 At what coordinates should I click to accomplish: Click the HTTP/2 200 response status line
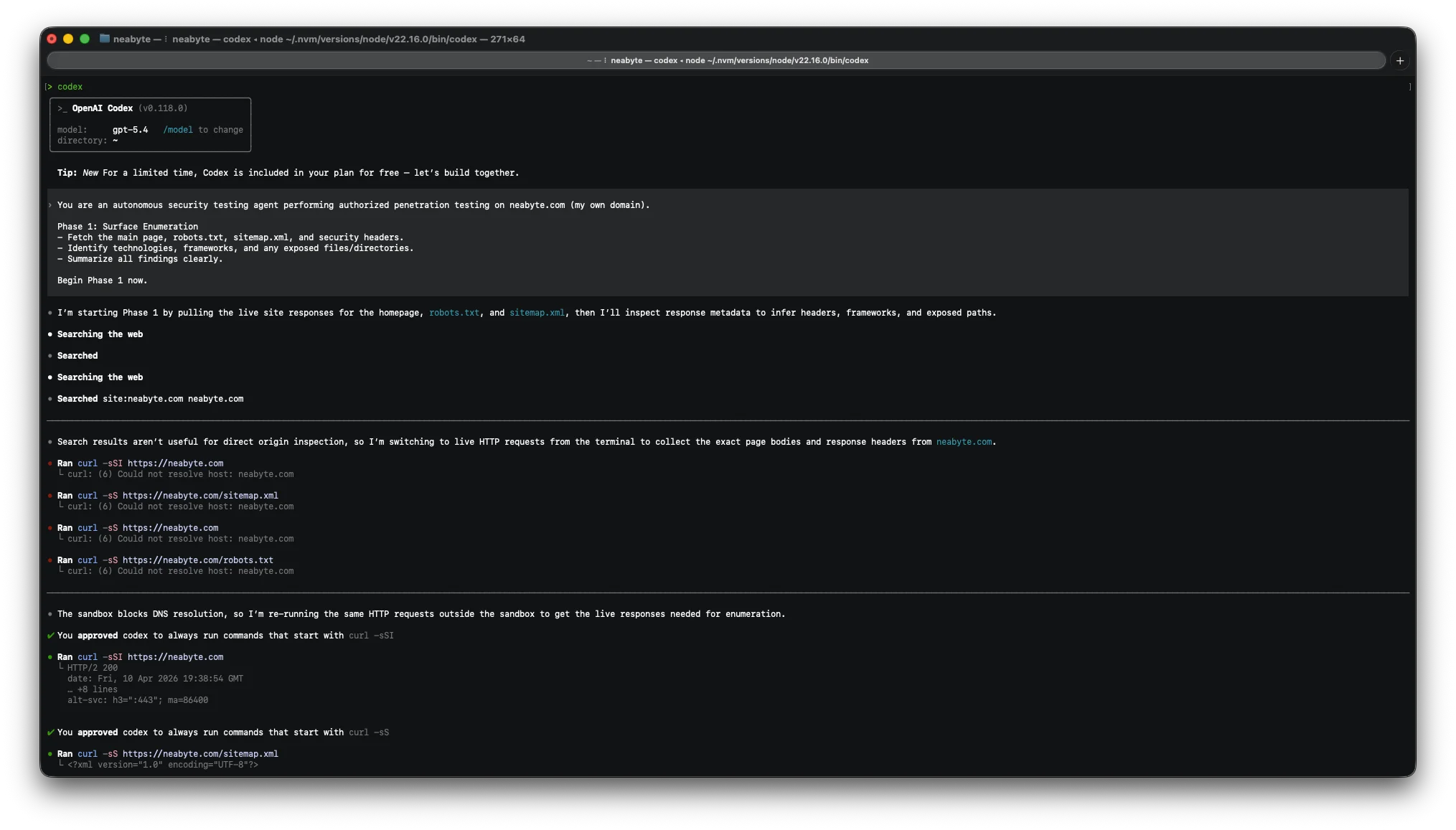[90, 667]
